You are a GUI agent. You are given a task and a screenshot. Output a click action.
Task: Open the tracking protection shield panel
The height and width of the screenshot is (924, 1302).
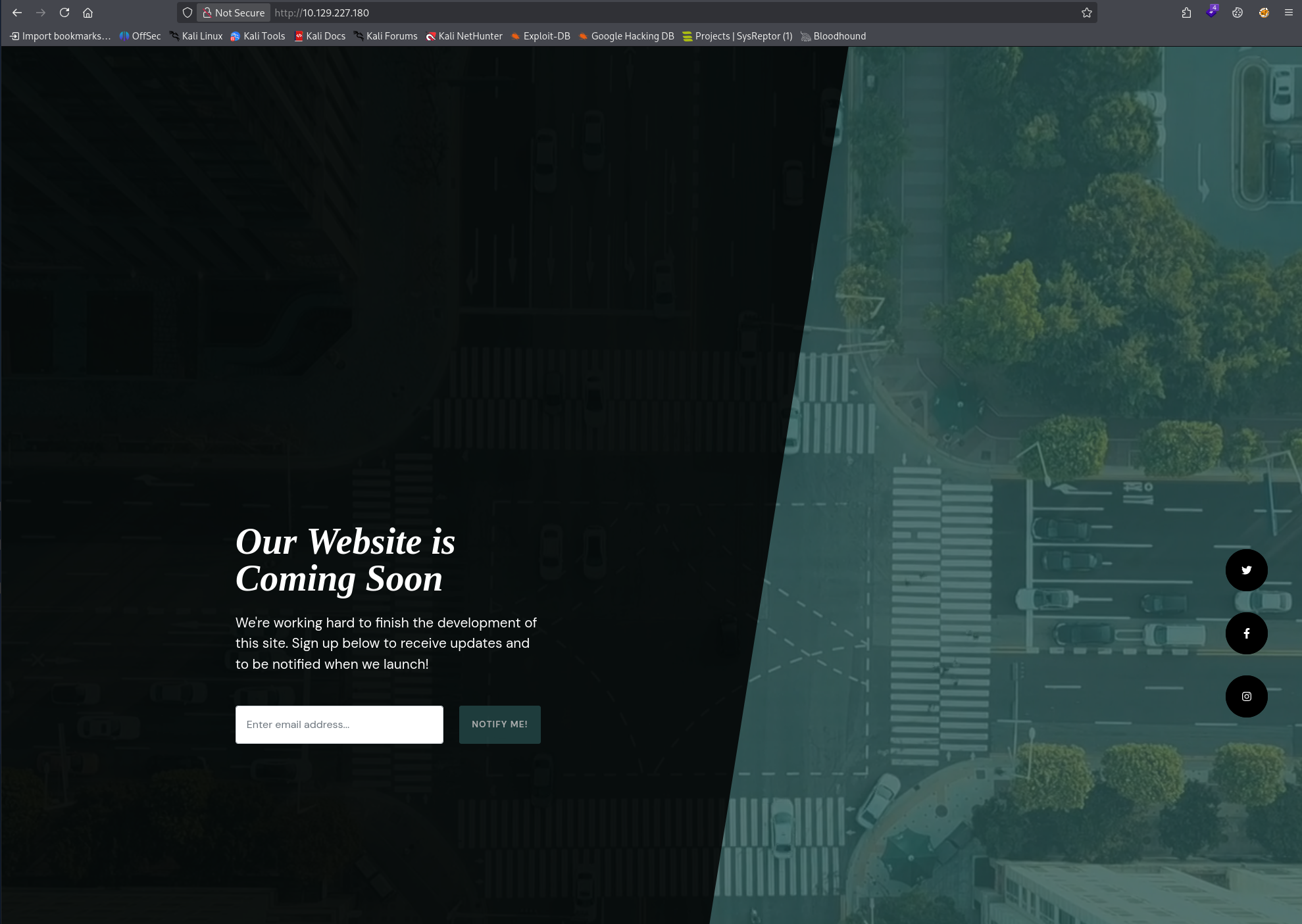point(188,12)
